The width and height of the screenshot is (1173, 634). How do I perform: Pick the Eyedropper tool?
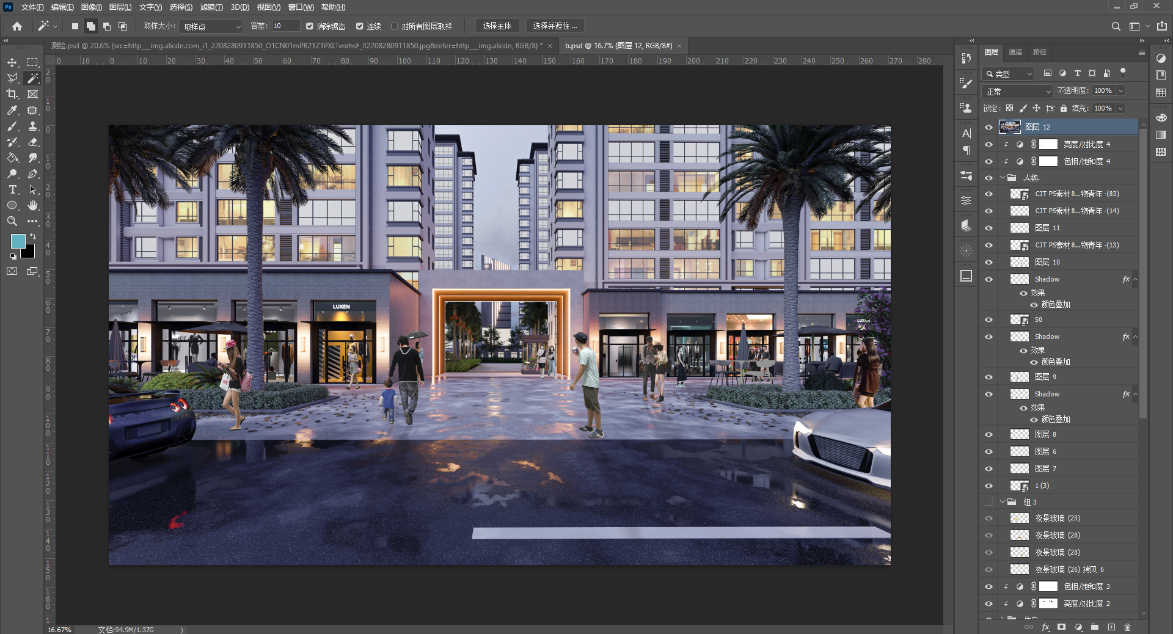coord(12,110)
